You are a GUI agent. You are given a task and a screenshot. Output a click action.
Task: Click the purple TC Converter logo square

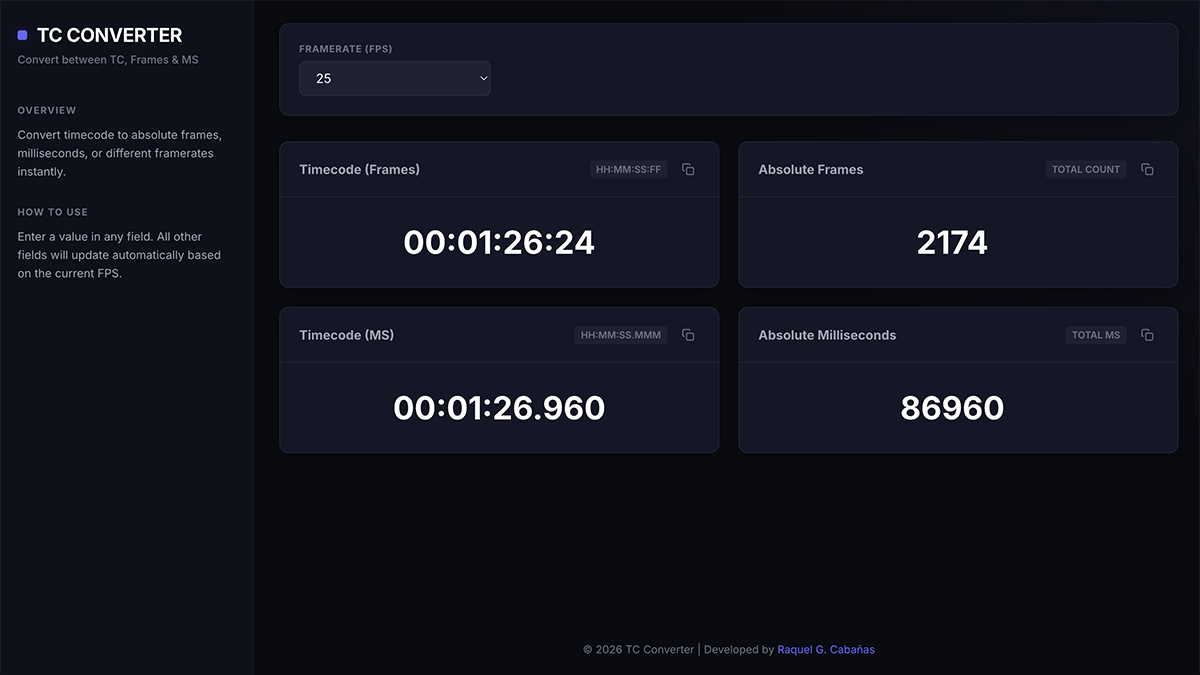point(22,35)
